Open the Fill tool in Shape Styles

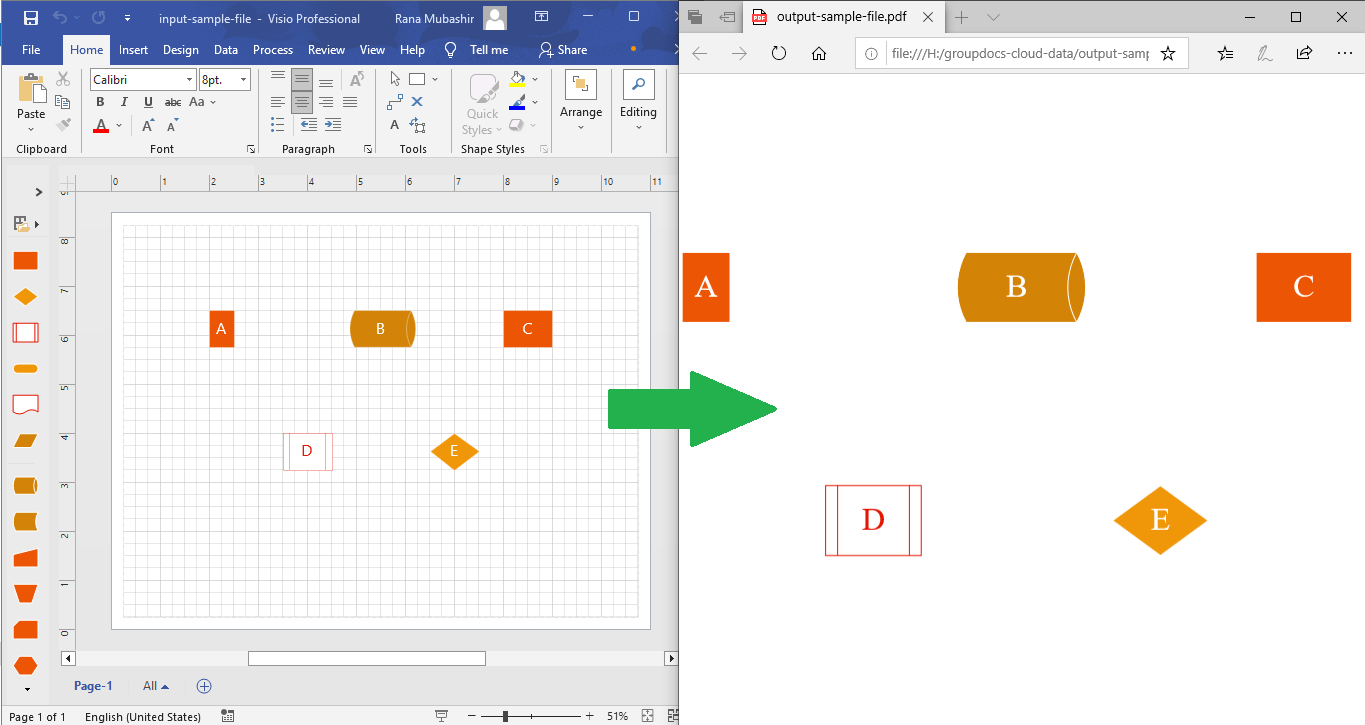tap(517, 79)
